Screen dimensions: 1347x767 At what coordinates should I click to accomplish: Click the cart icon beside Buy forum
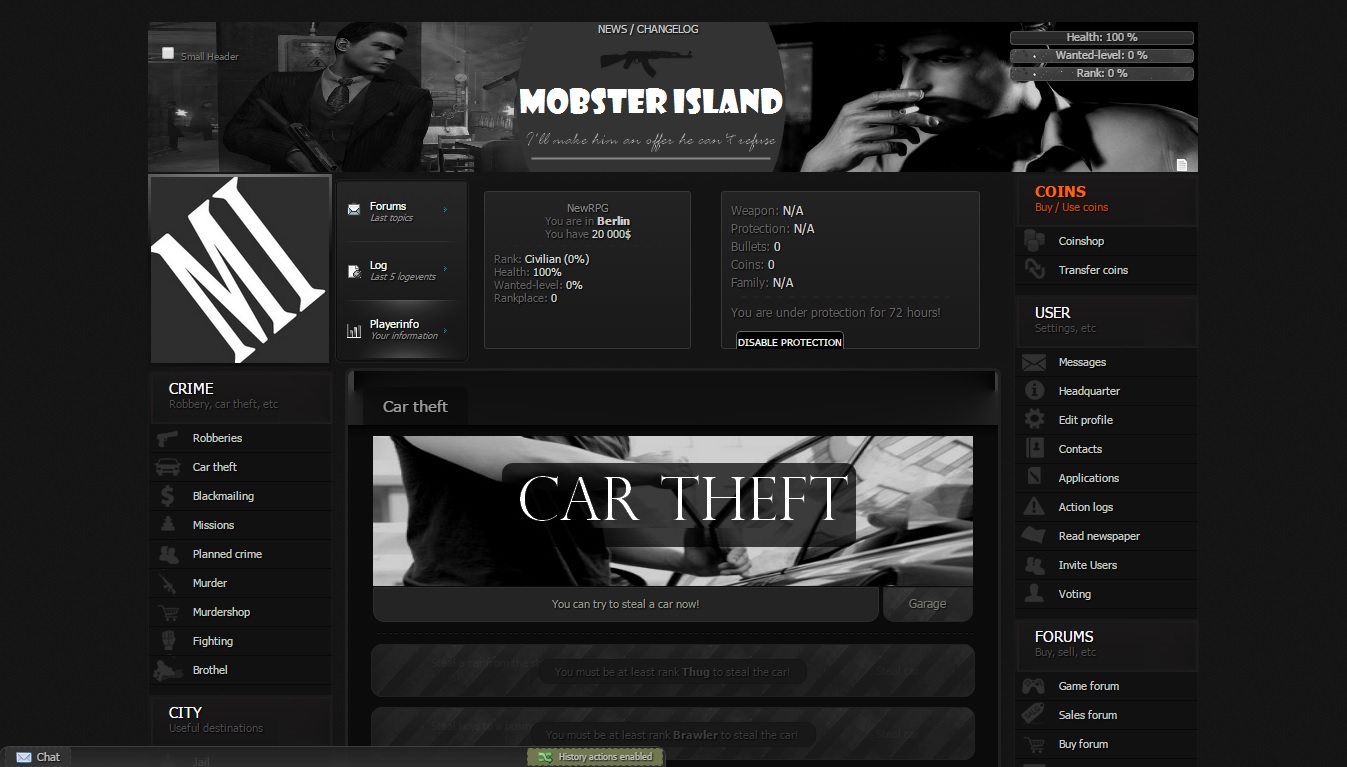click(1035, 744)
